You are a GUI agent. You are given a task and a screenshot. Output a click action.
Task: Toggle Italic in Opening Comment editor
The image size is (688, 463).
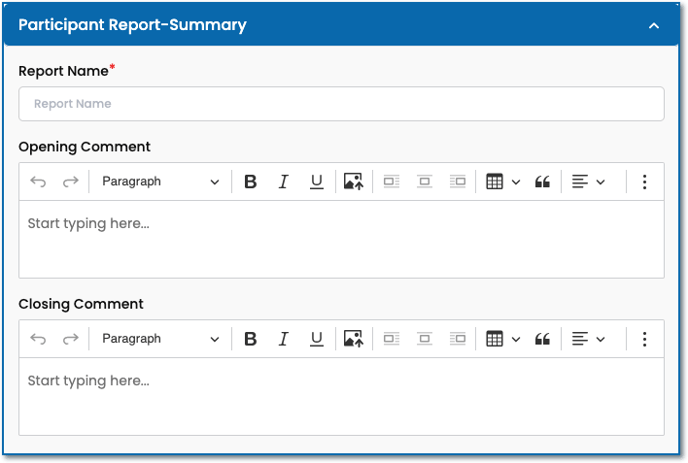coord(283,182)
